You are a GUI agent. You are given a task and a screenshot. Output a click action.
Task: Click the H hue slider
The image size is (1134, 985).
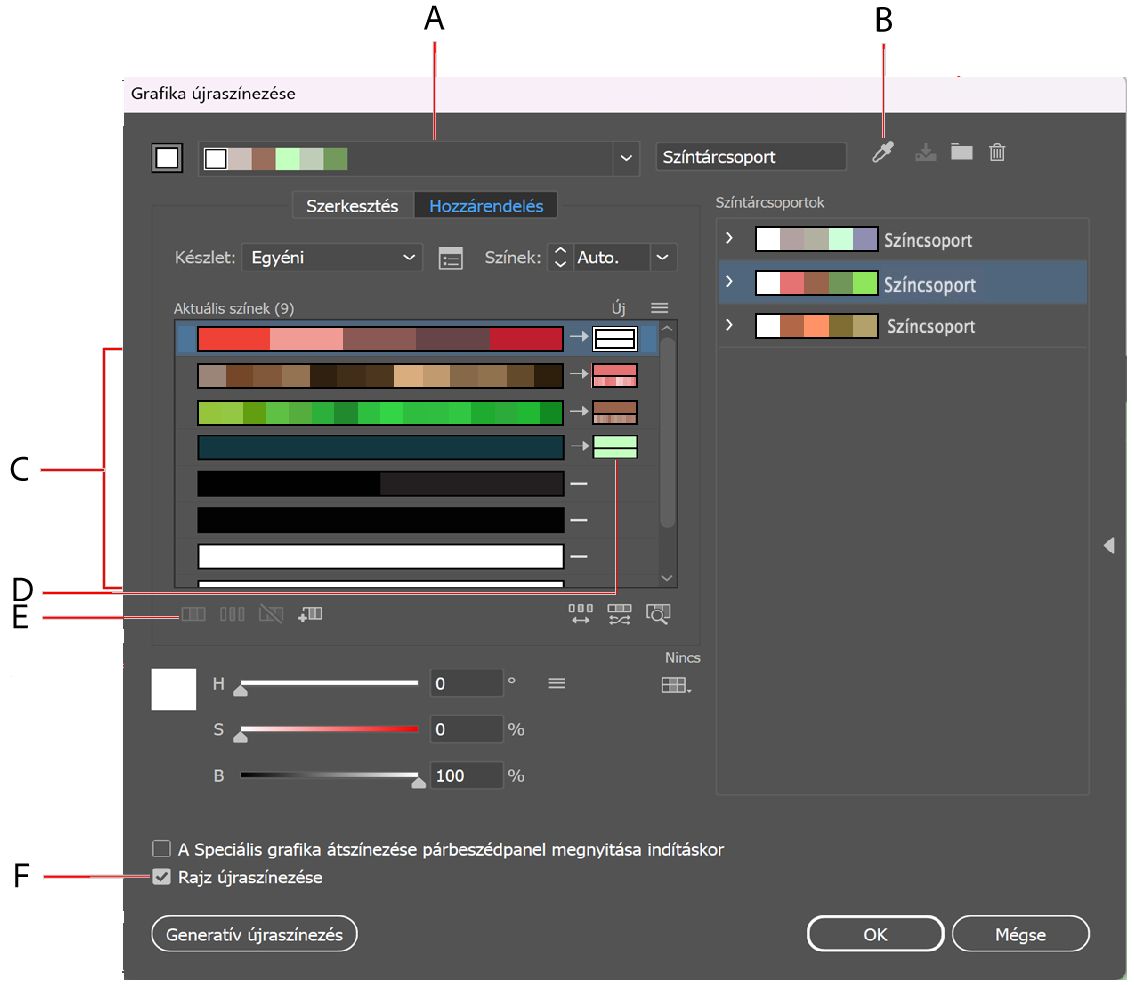click(x=329, y=683)
